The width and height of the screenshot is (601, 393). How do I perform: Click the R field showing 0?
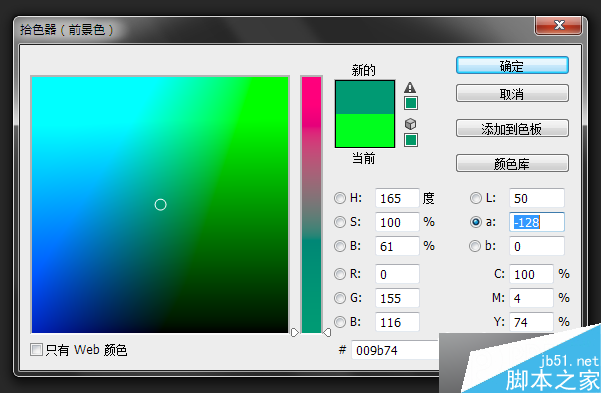pos(397,274)
